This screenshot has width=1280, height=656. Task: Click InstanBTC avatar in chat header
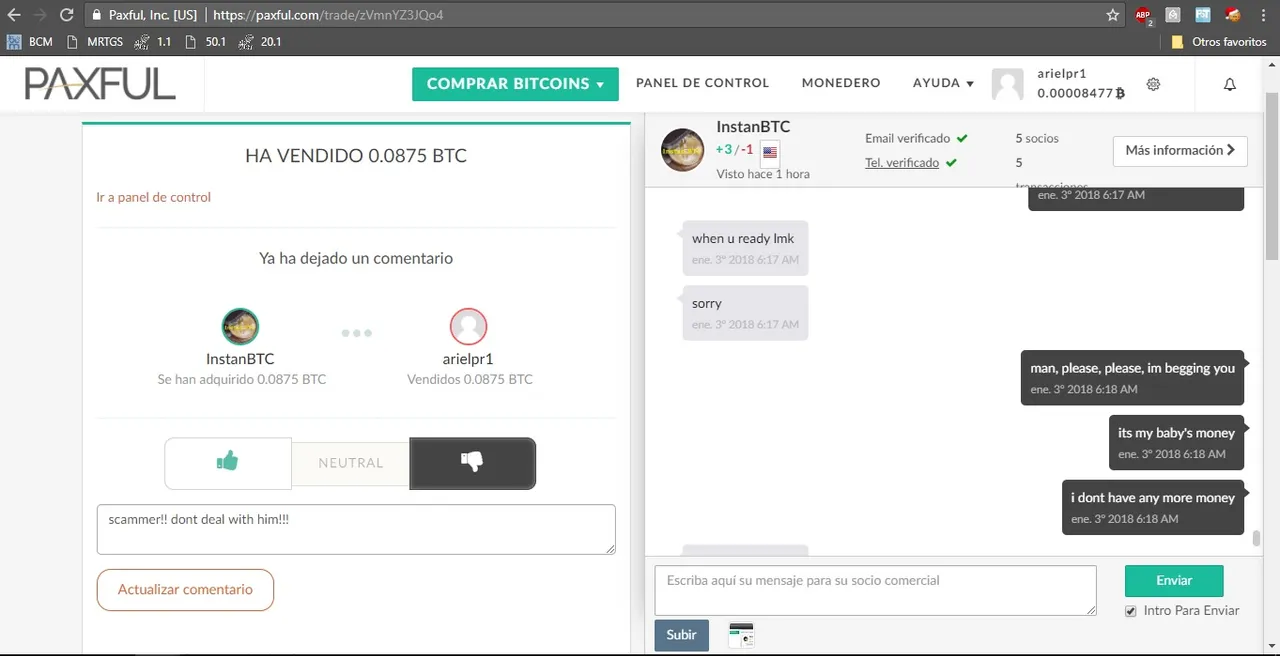(682, 150)
